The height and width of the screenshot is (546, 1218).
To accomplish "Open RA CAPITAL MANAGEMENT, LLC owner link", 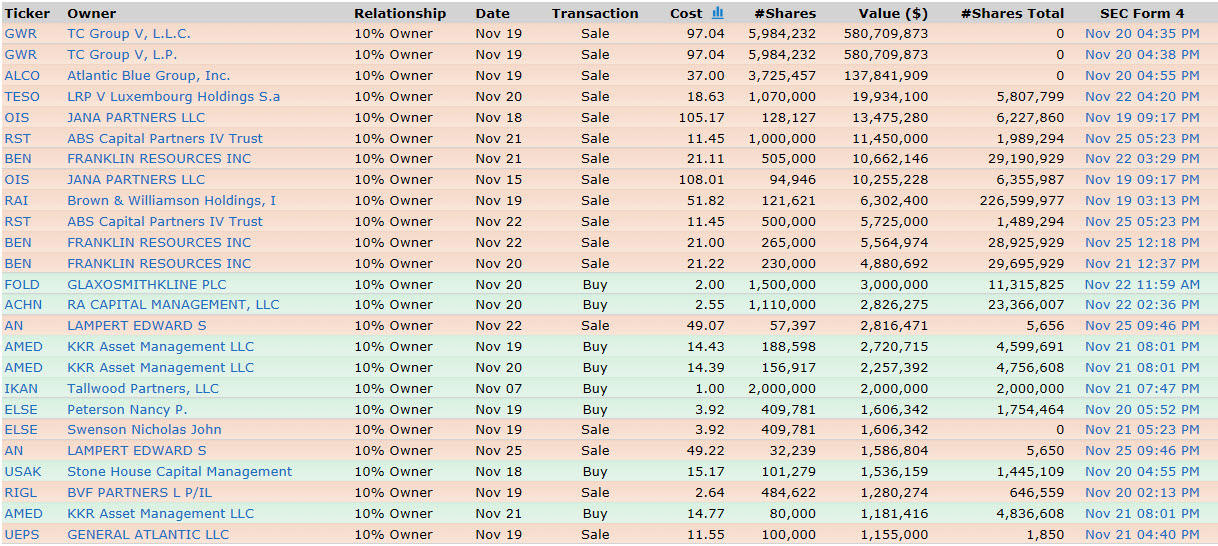I will [173, 305].
